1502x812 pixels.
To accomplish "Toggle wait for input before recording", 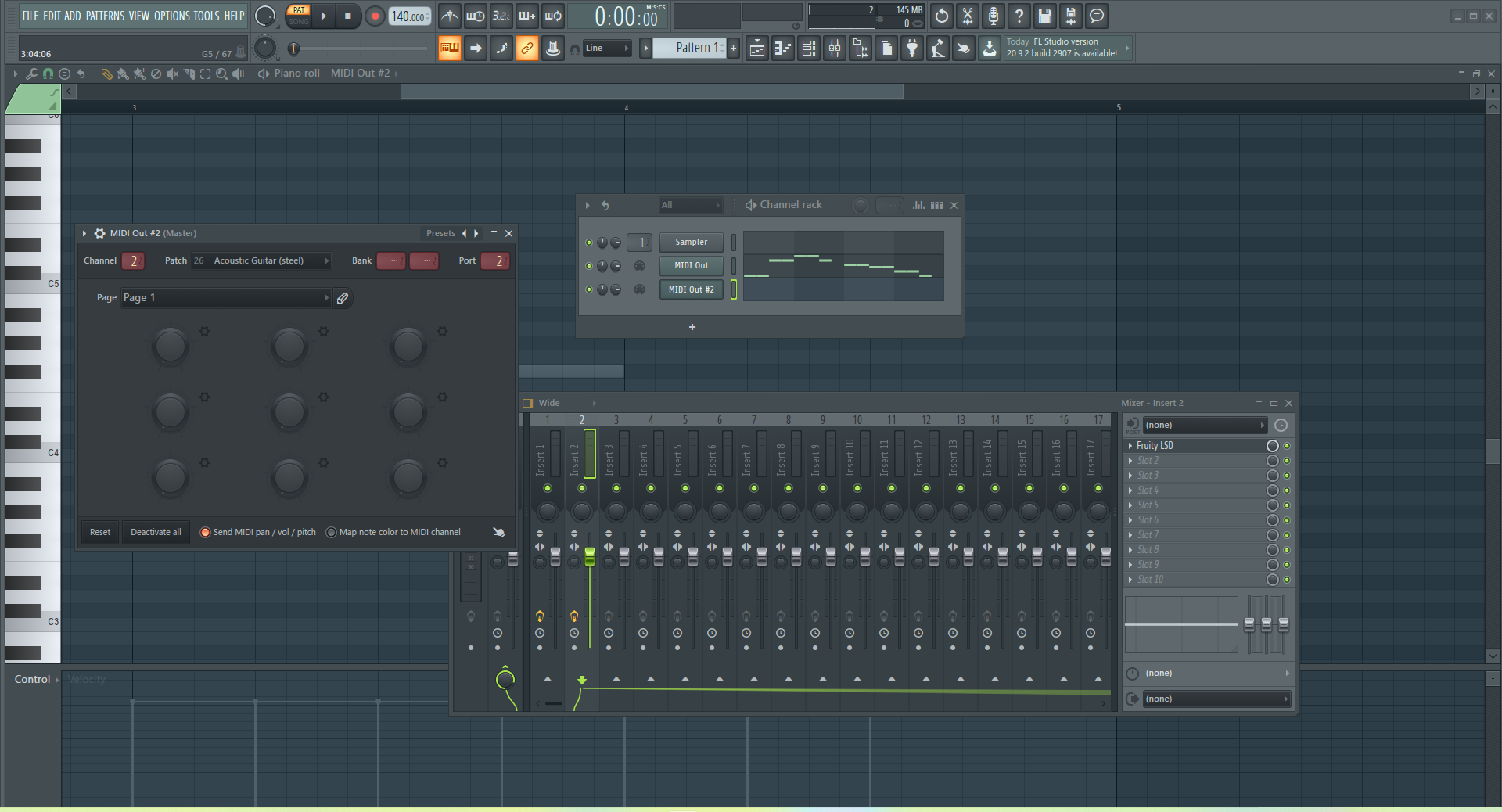I will [x=475, y=16].
